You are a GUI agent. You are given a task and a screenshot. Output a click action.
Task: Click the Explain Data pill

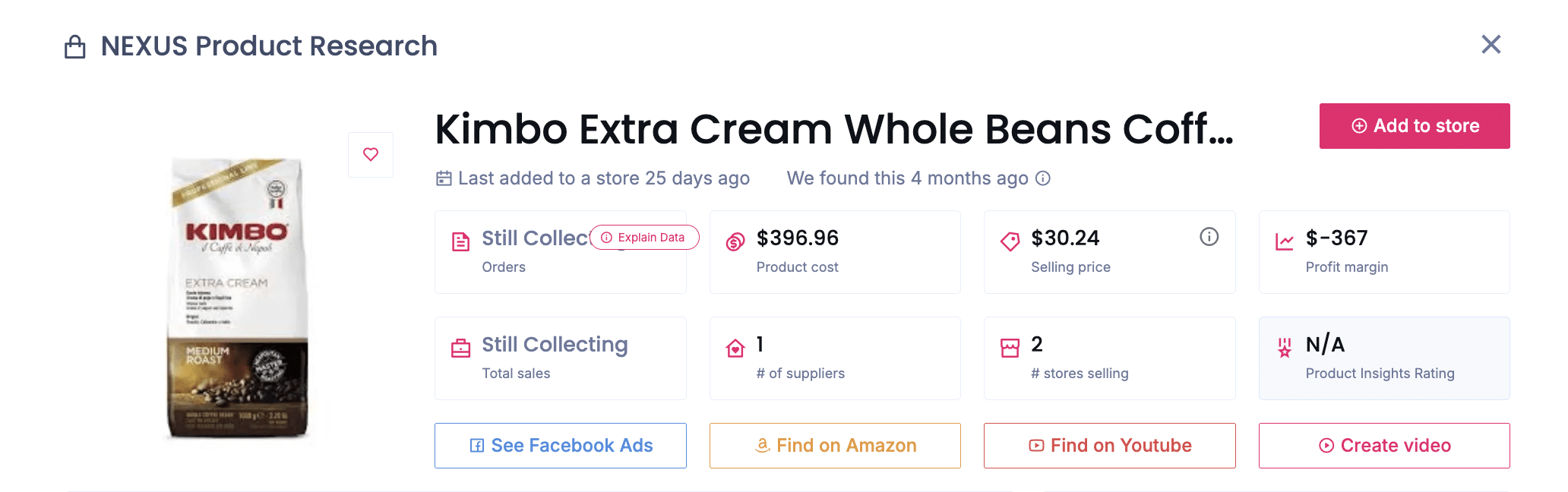pos(644,238)
